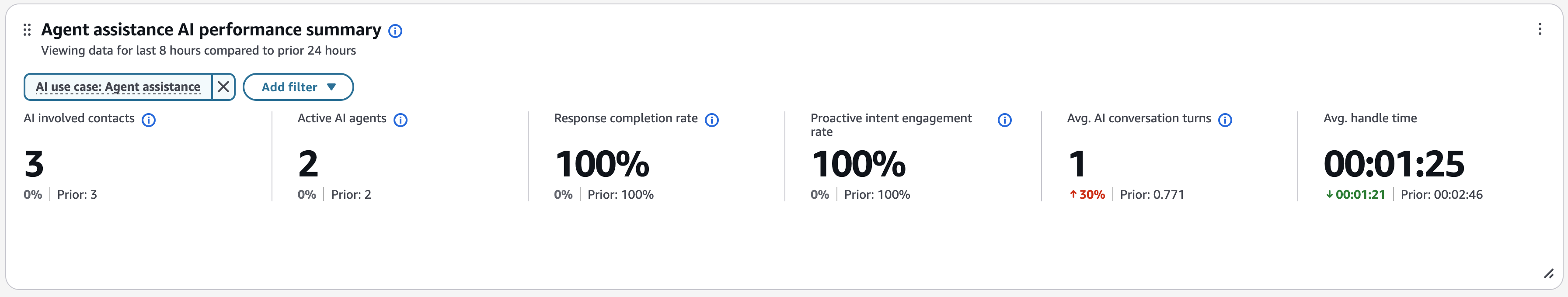Screen dimensions: 1568x297
Task: Click the AI involved contacts info icon
Action: point(149,120)
